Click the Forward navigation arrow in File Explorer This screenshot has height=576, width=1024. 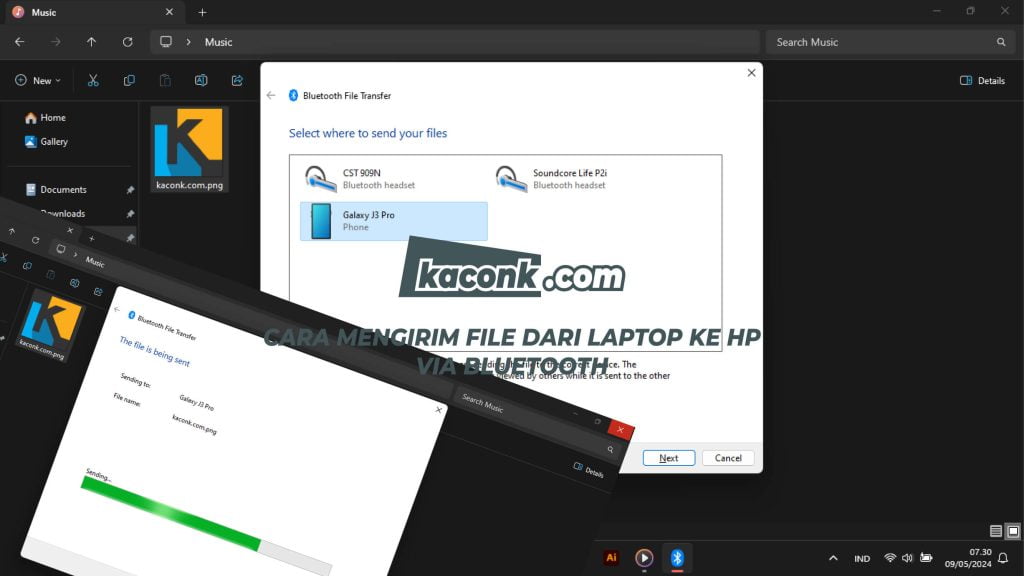[56, 42]
